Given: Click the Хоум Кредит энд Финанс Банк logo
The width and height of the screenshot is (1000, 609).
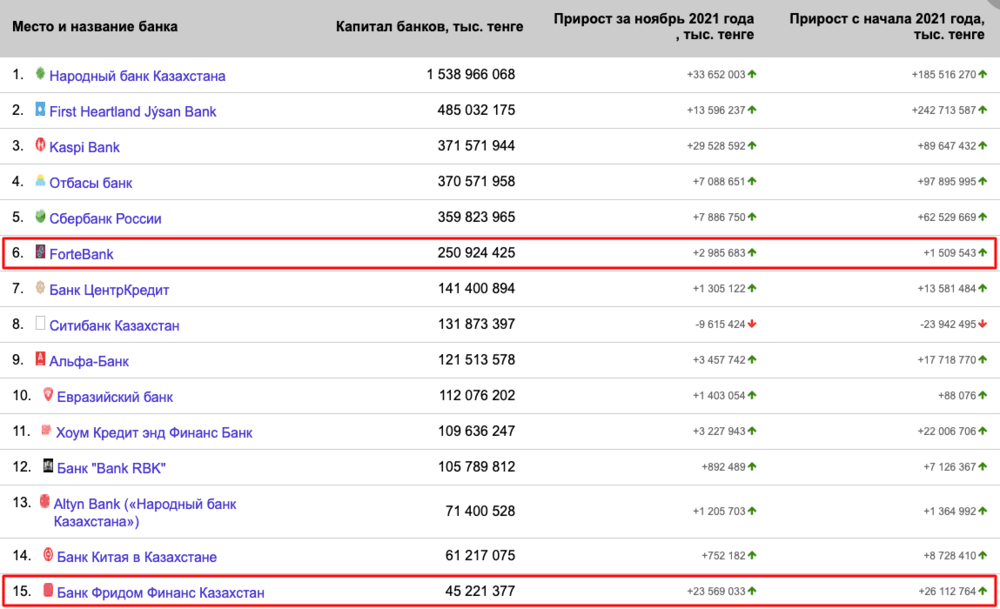Looking at the screenshot, I should (x=46, y=430).
